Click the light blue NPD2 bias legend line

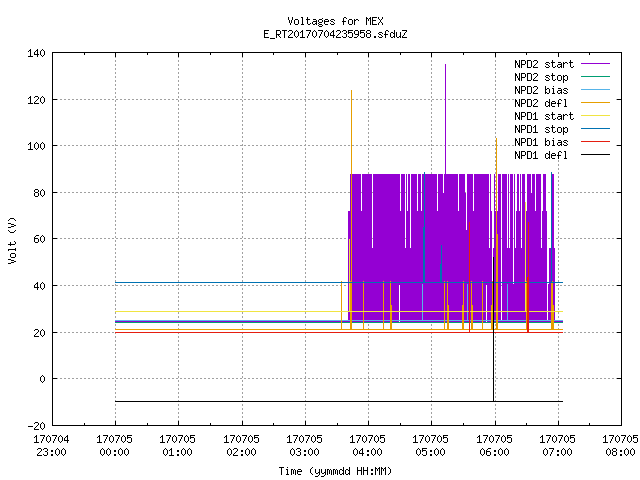click(595, 89)
